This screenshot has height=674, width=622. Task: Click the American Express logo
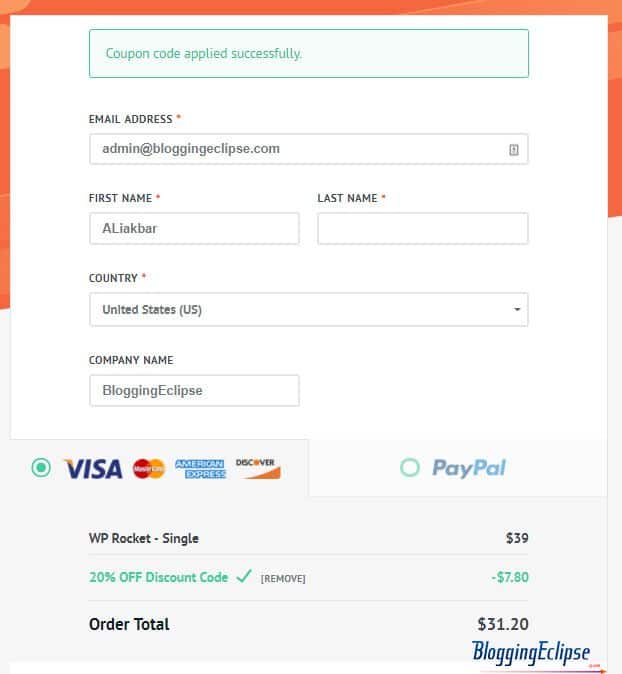pyautogui.click(x=200, y=469)
